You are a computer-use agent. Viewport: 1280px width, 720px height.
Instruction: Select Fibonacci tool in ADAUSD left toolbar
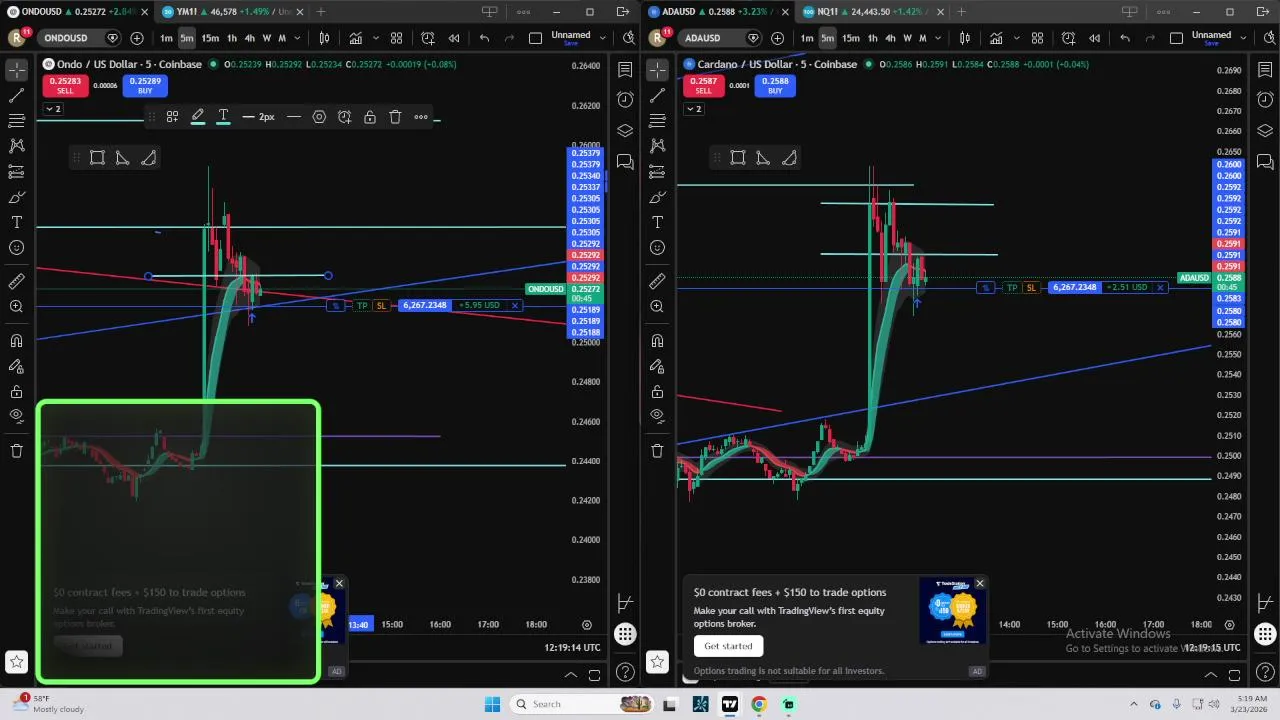coord(657,120)
